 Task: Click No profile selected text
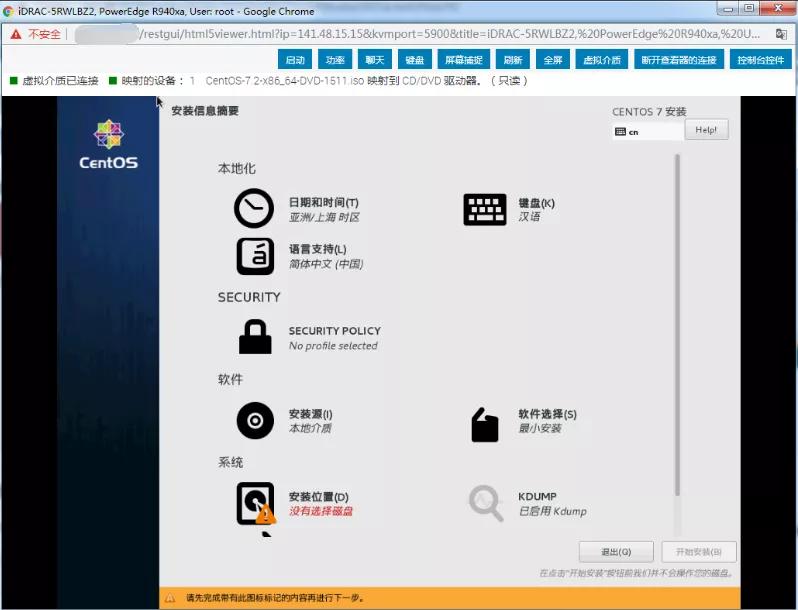click(x=333, y=346)
